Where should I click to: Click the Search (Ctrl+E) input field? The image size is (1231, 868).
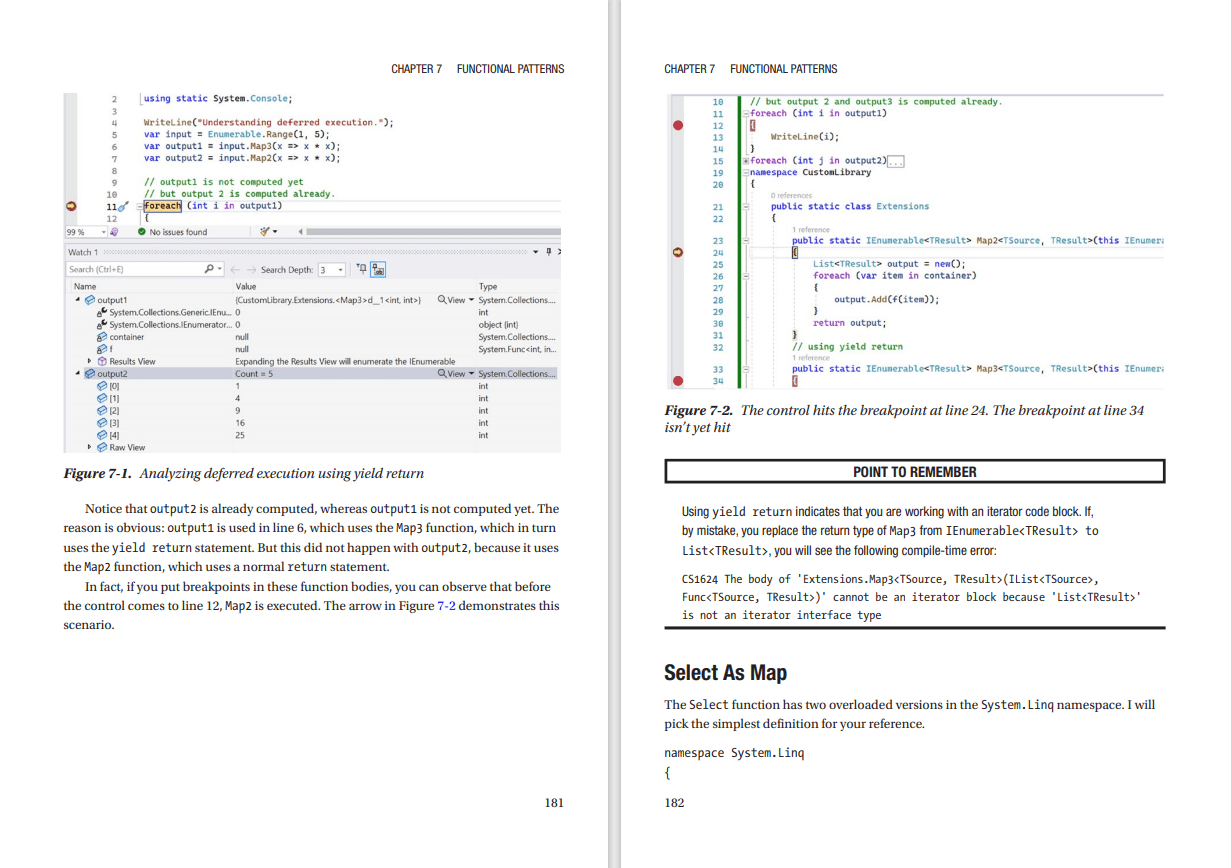[130, 269]
